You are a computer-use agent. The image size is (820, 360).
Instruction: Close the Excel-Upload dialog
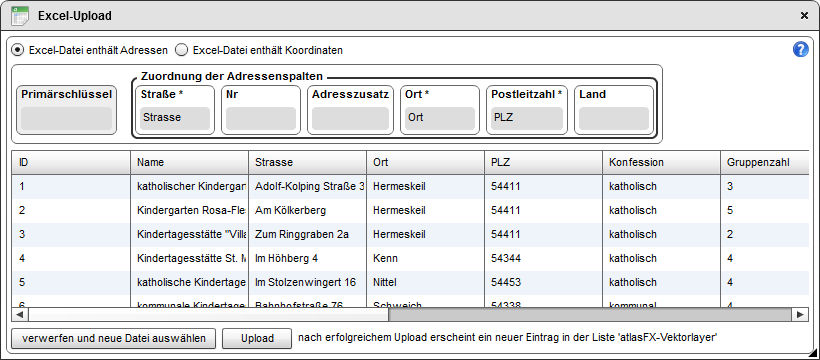coord(804,16)
